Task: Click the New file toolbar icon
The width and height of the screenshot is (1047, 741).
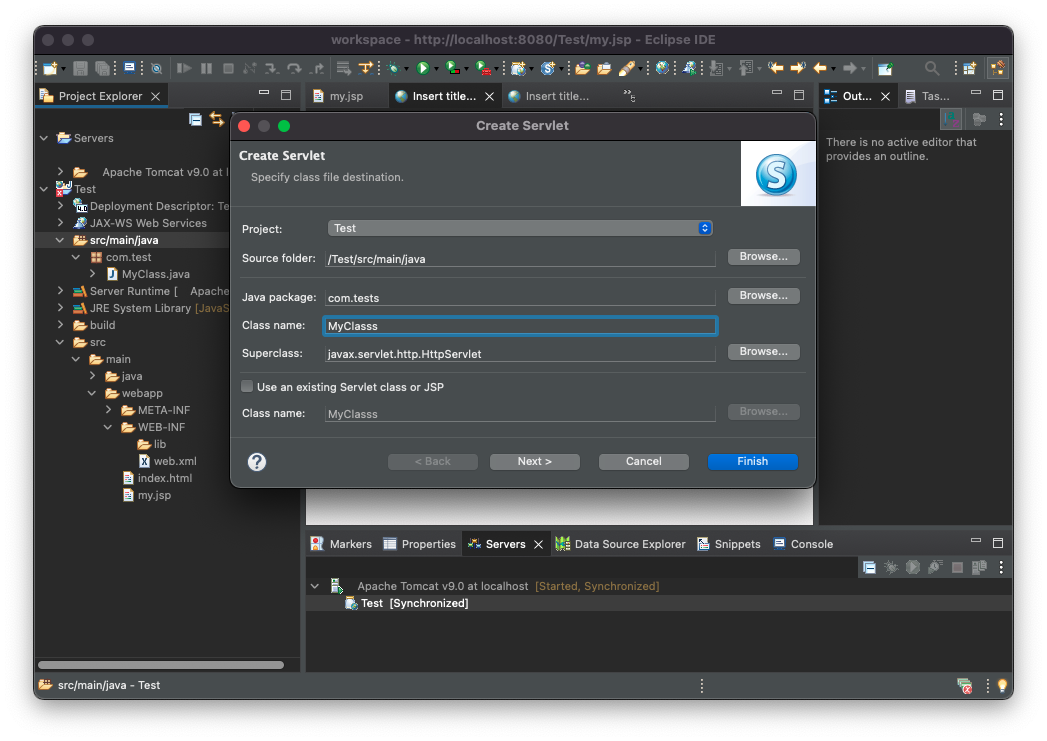Action: (x=50, y=68)
